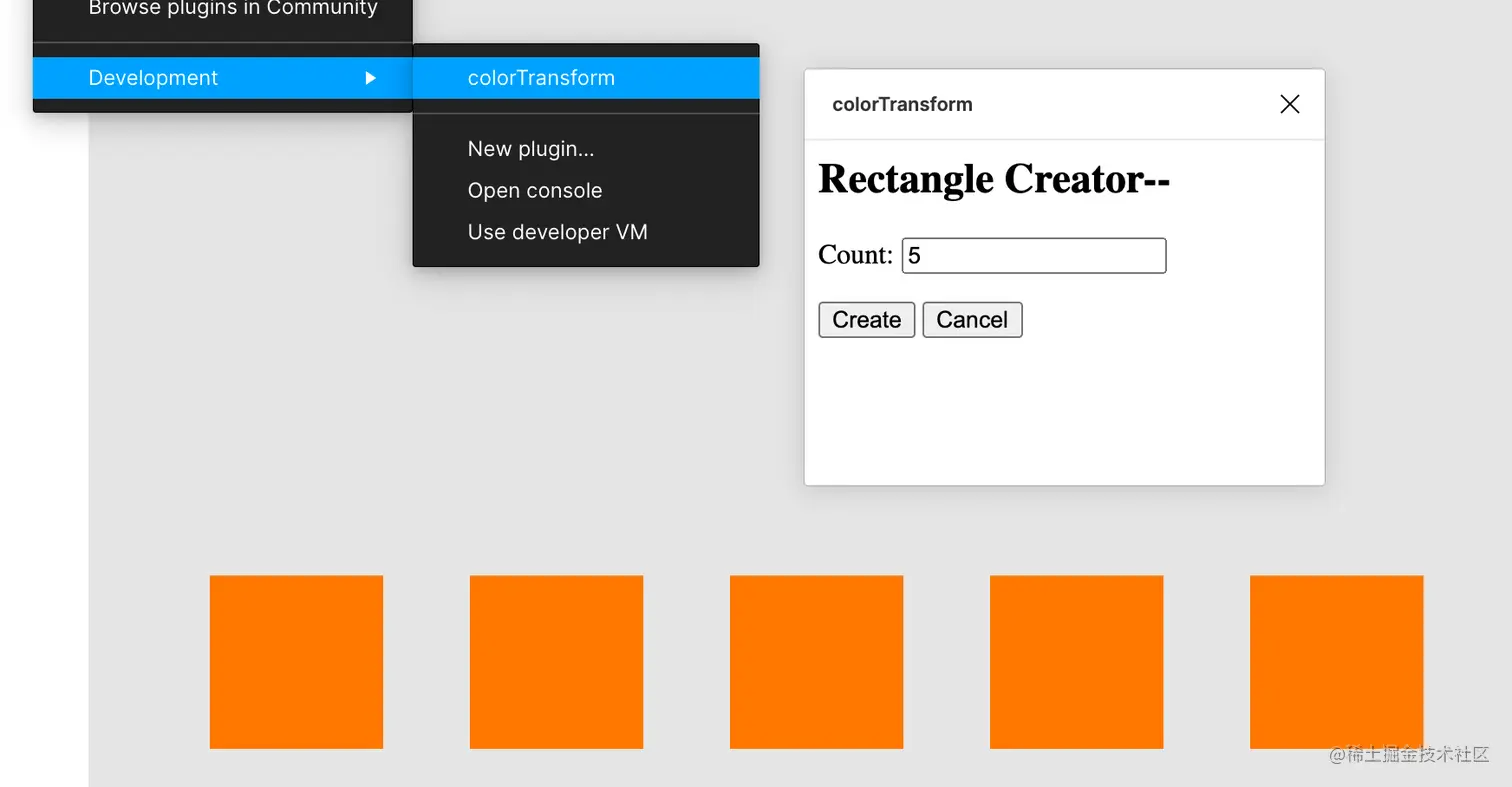The height and width of the screenshot is (787, 1512).
Task: Click the Rectangle Creator-- heading
Action: pos(994,179)
